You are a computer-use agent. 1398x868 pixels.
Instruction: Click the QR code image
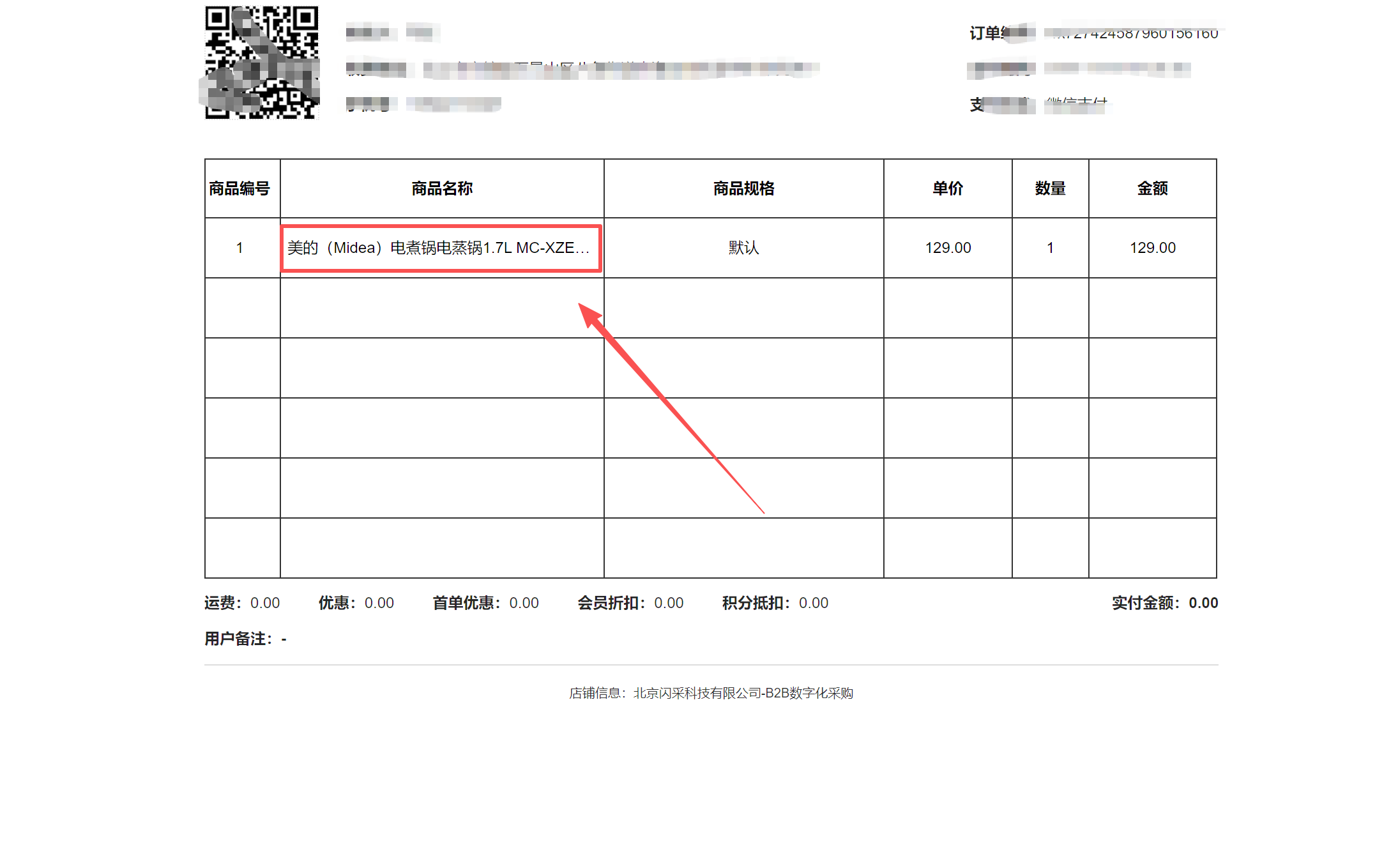click(261, 62)
